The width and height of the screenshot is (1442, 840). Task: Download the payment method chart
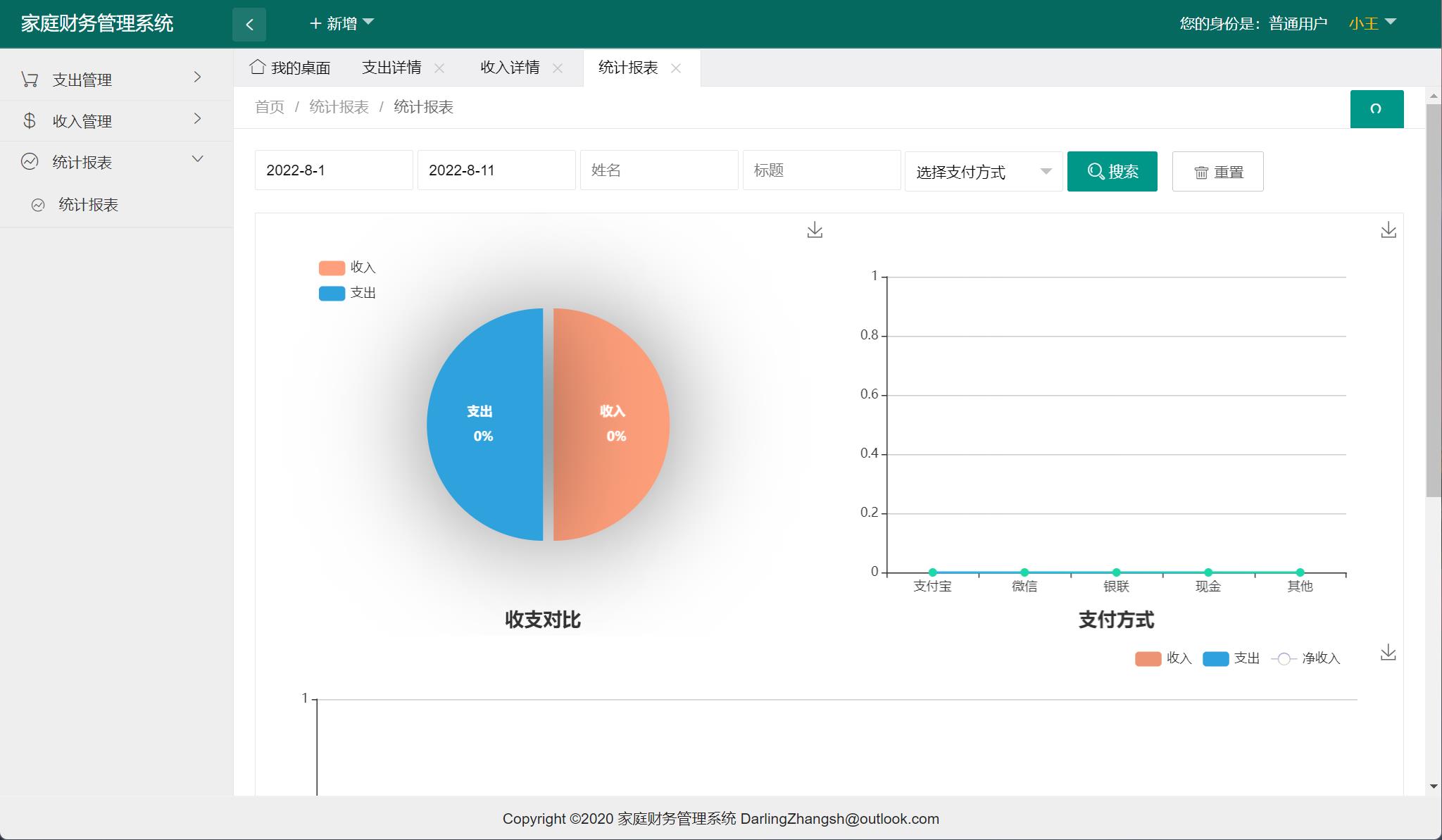click(1388, 230)
